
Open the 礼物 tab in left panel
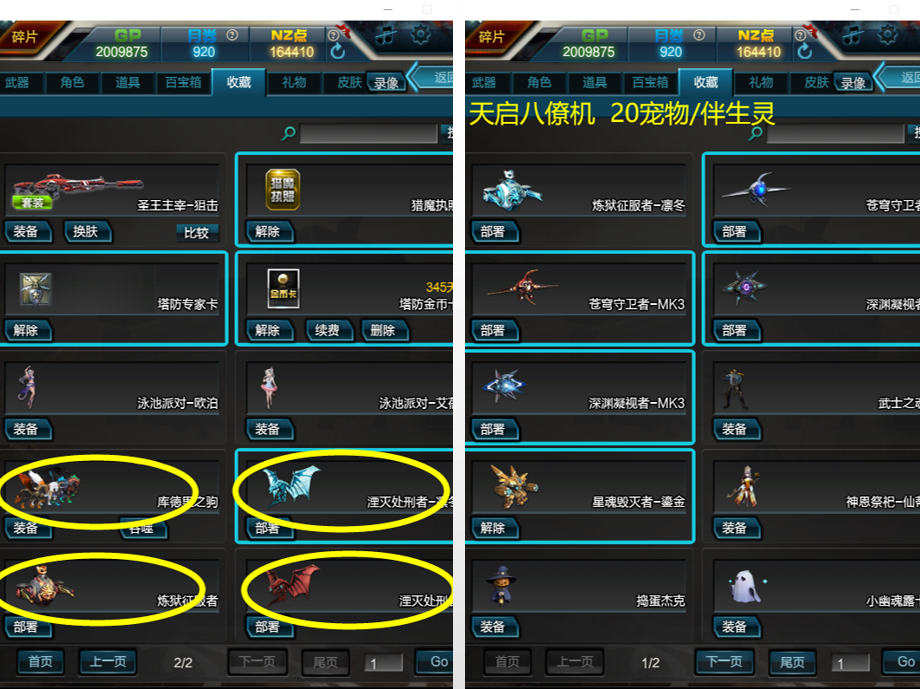[294, 82]
